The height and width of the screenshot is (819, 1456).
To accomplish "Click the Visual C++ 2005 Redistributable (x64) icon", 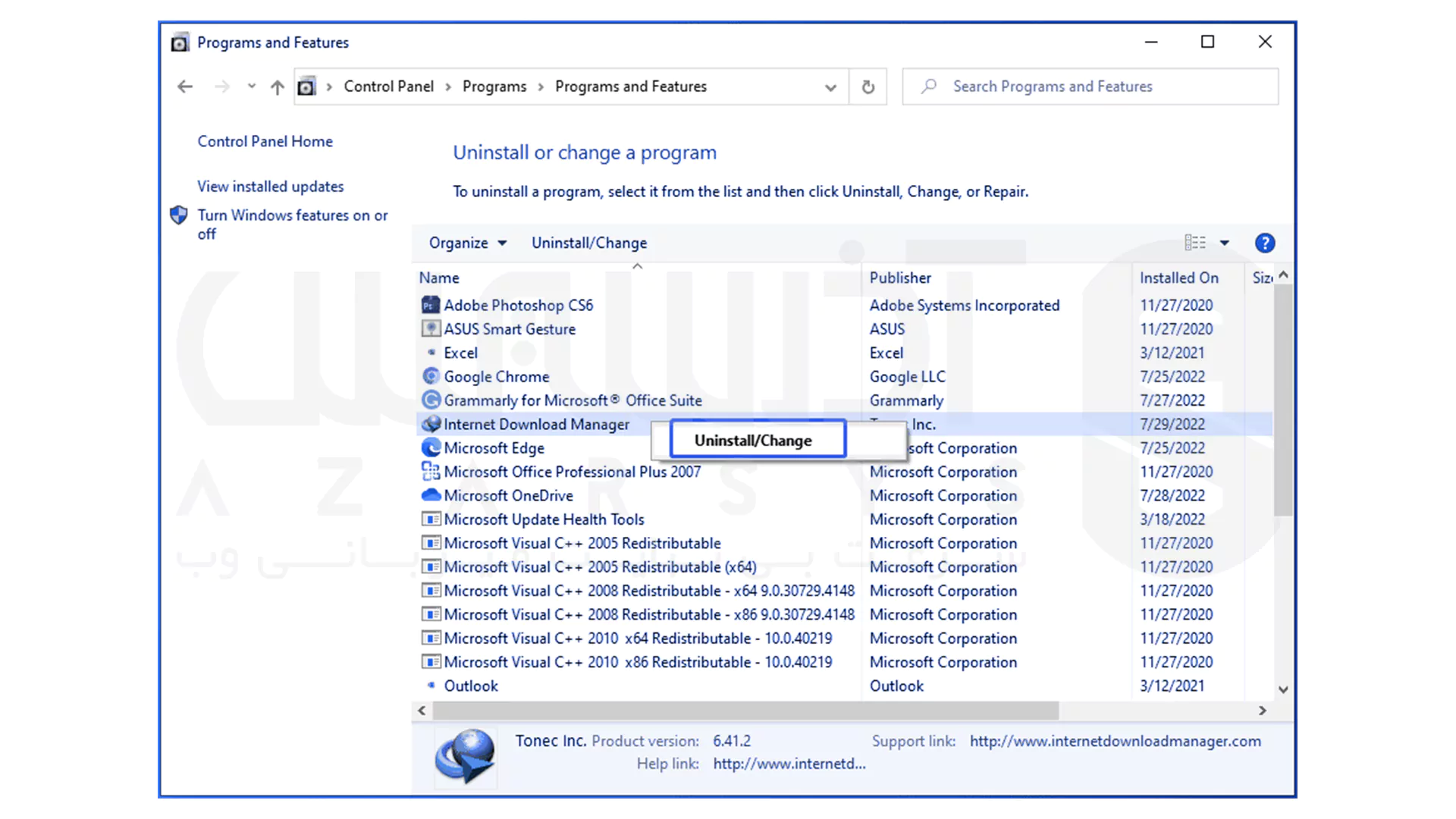I will (x=431, y=566).
